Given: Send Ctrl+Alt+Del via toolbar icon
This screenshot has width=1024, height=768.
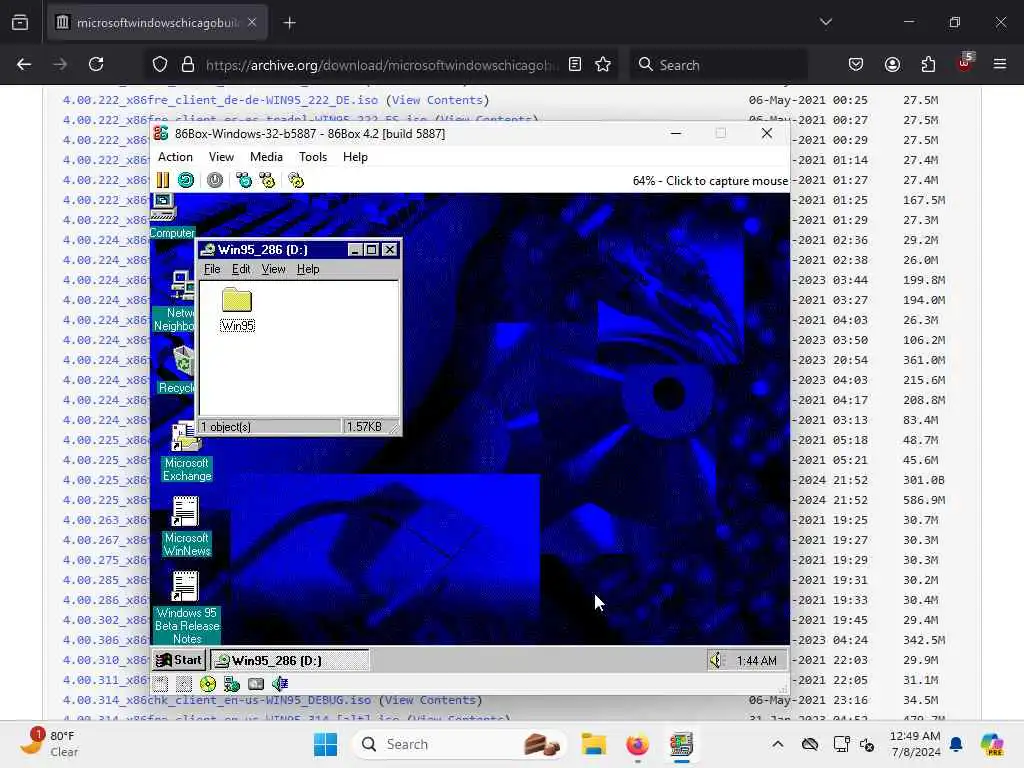Looking at the screenshot, I should [244, 180].
